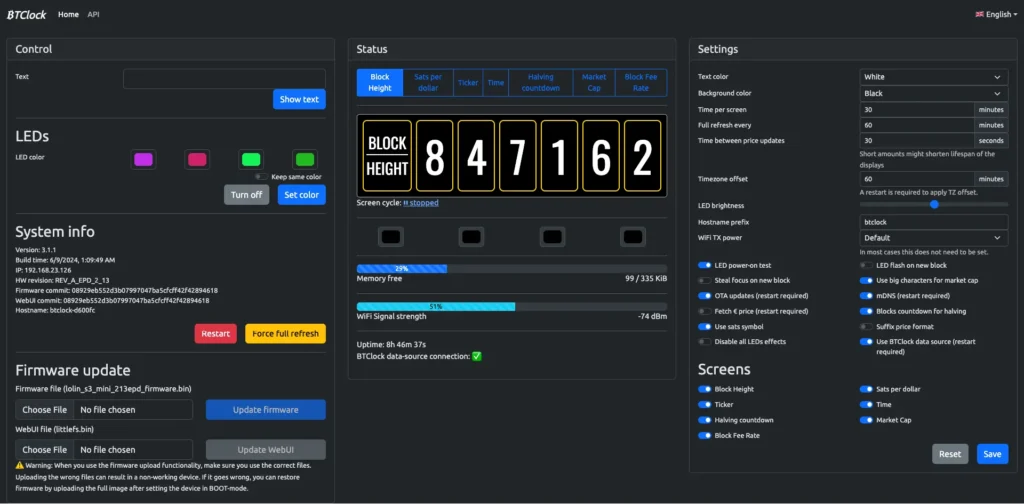Toggle mDNS switch
Viewport: 1024px width, 504px height.
pyautogui.click(x=866, y=296)
